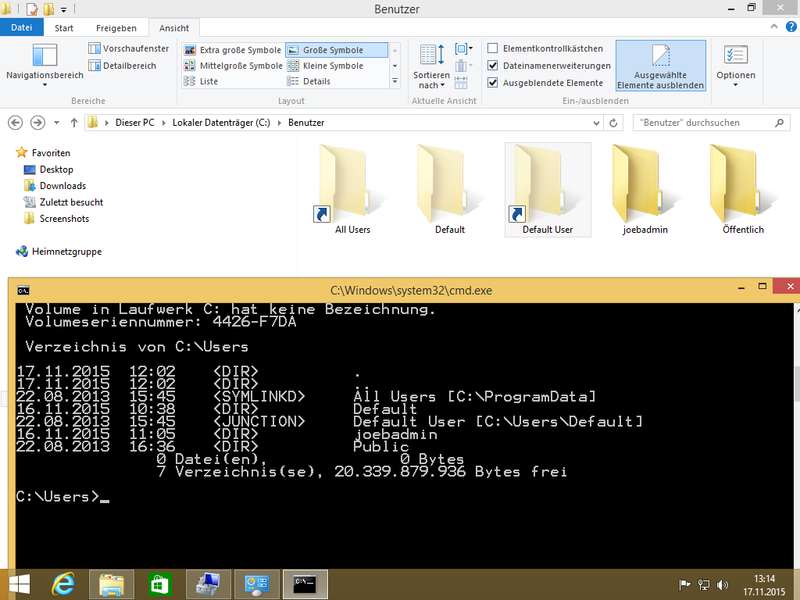Expand the Sortieren nach dropdown
800x600 pixels.
coord(432,66)
